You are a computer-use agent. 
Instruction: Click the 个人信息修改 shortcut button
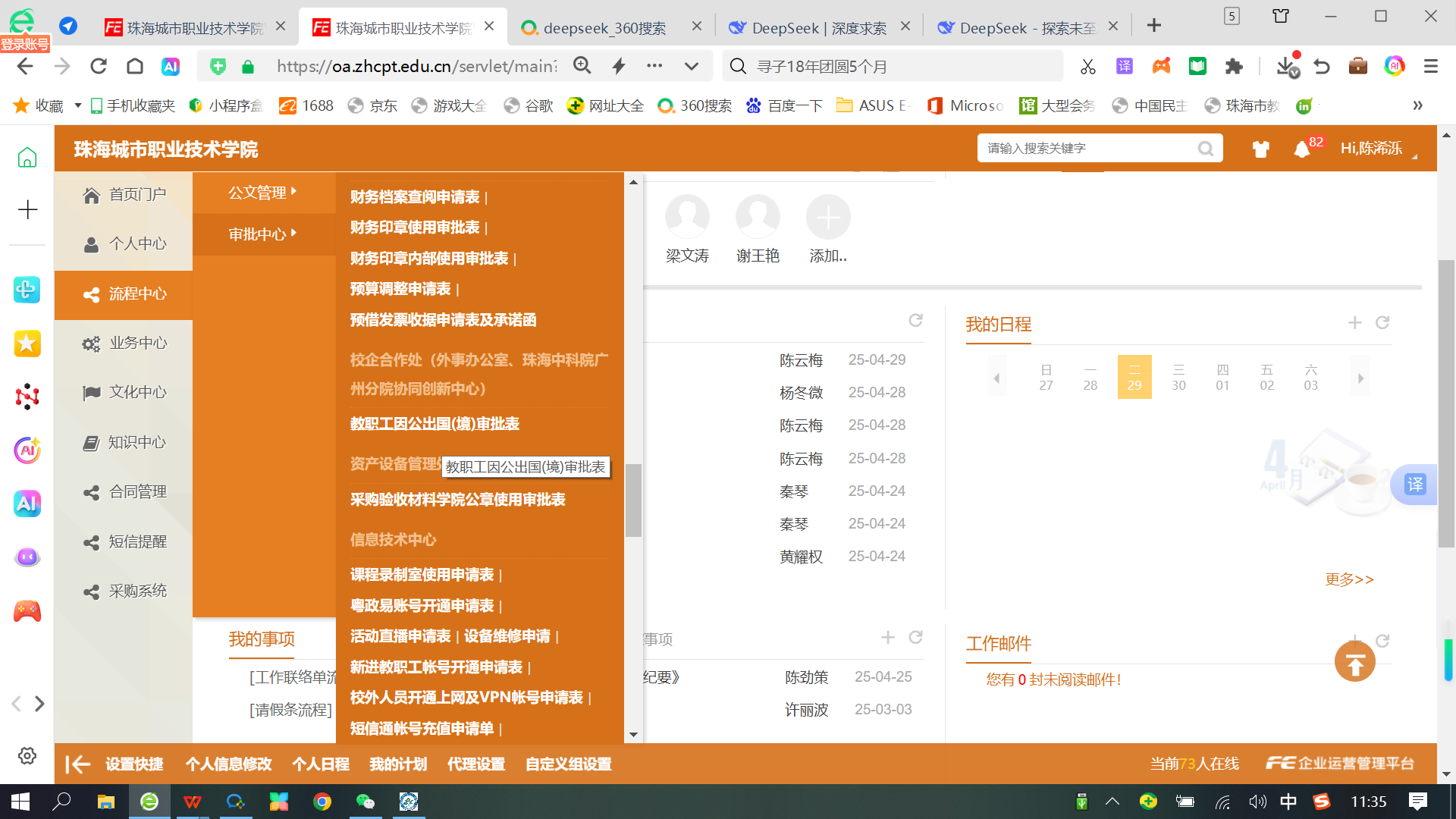pos(228,764)
